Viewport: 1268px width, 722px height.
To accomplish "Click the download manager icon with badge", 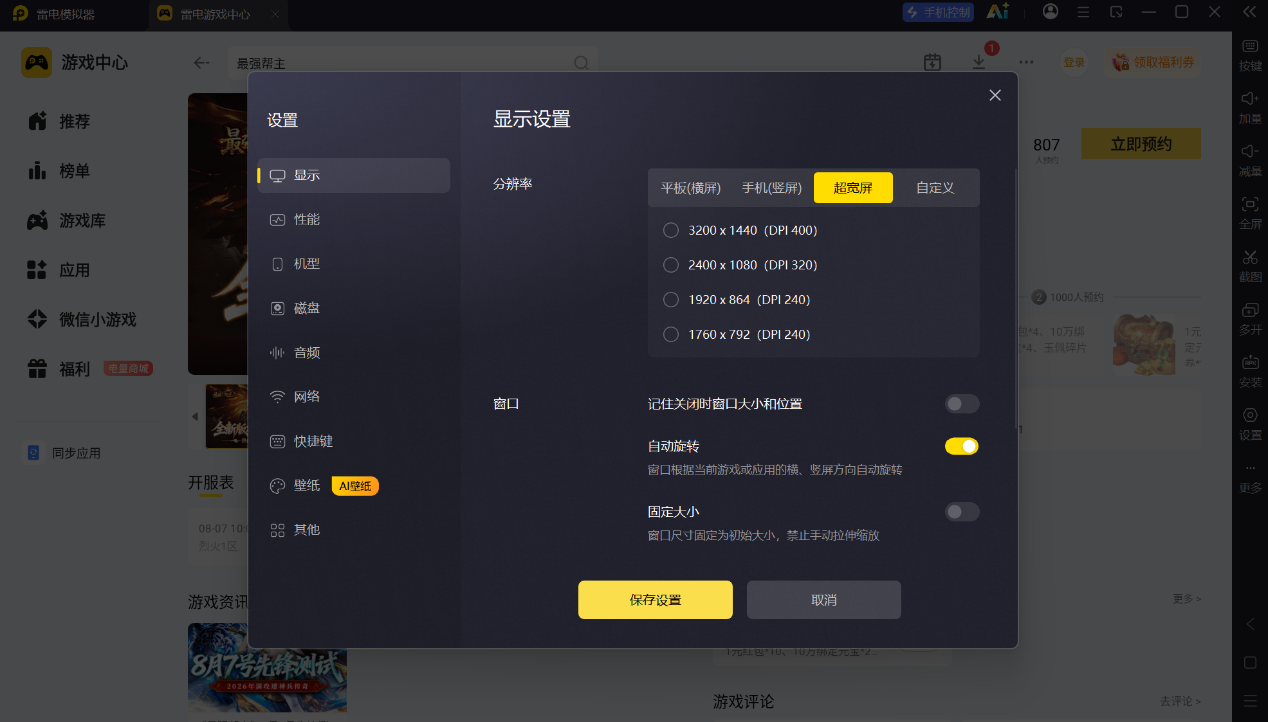I will tap(979, 62).
